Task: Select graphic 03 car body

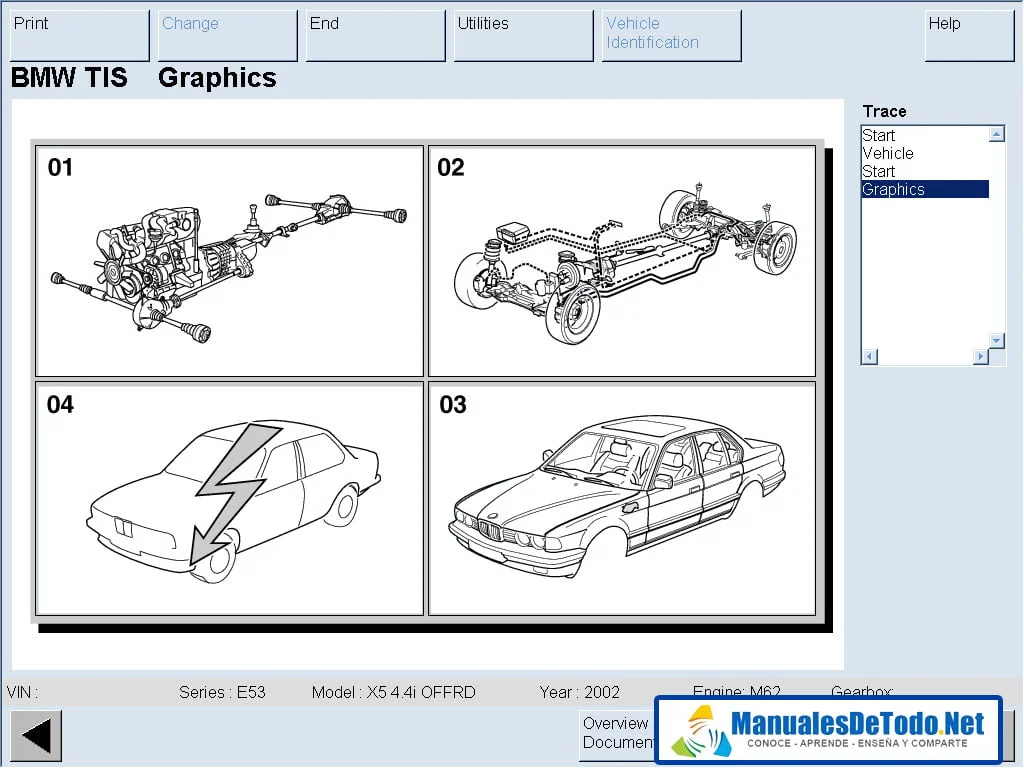Action: tap(622, 499)
